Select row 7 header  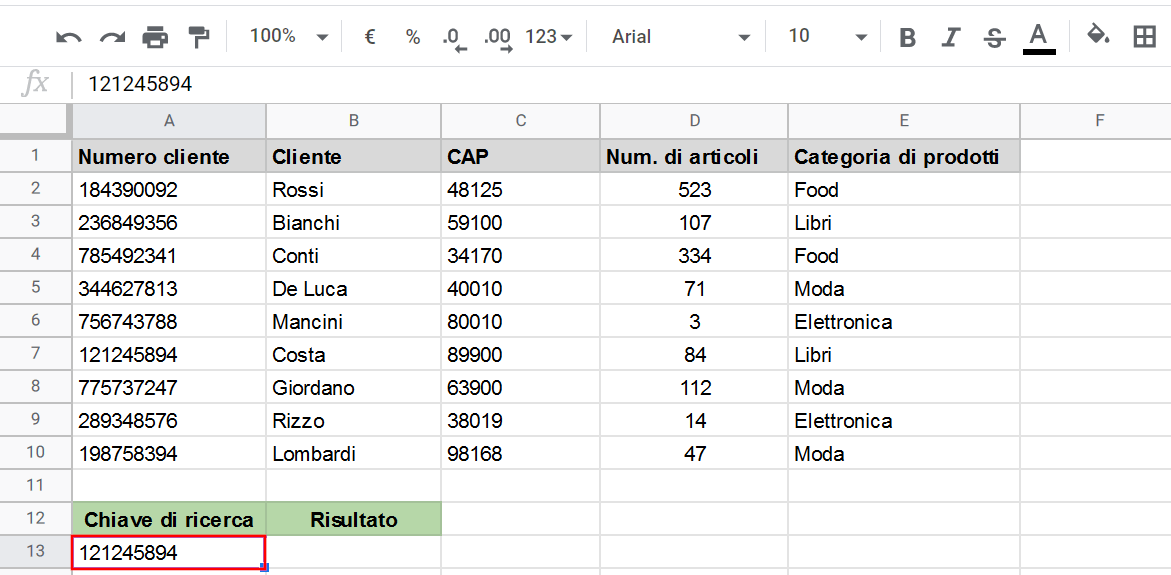(35, 354)
